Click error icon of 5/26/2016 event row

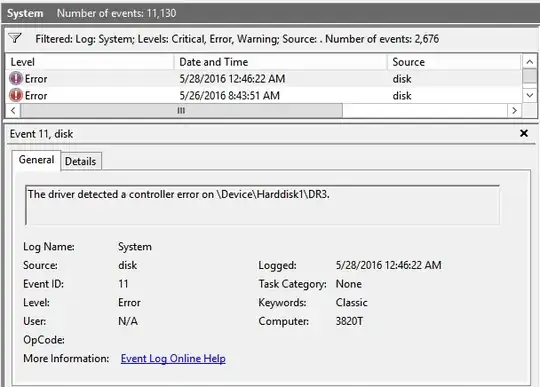15,95
